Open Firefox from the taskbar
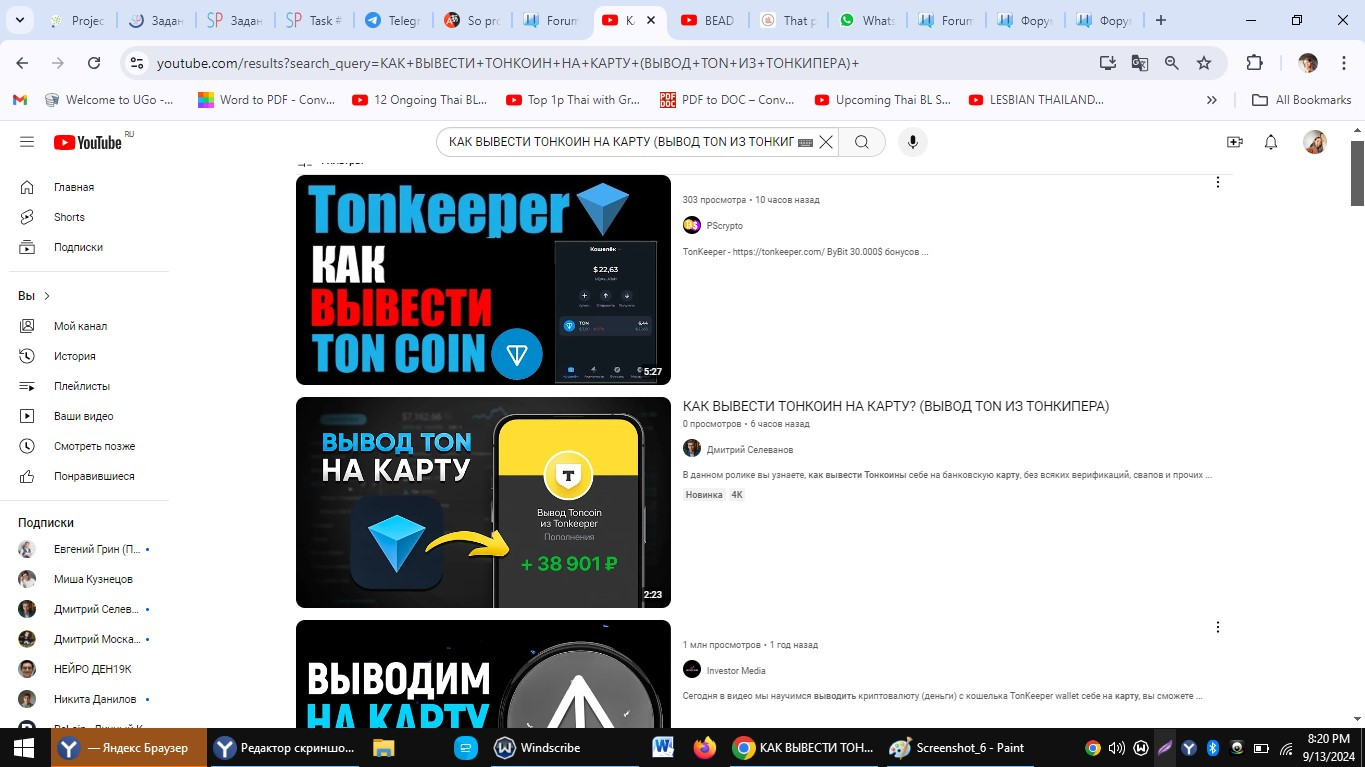The height and width of the screenshot is (767, 1365). (x=704, y=747)
